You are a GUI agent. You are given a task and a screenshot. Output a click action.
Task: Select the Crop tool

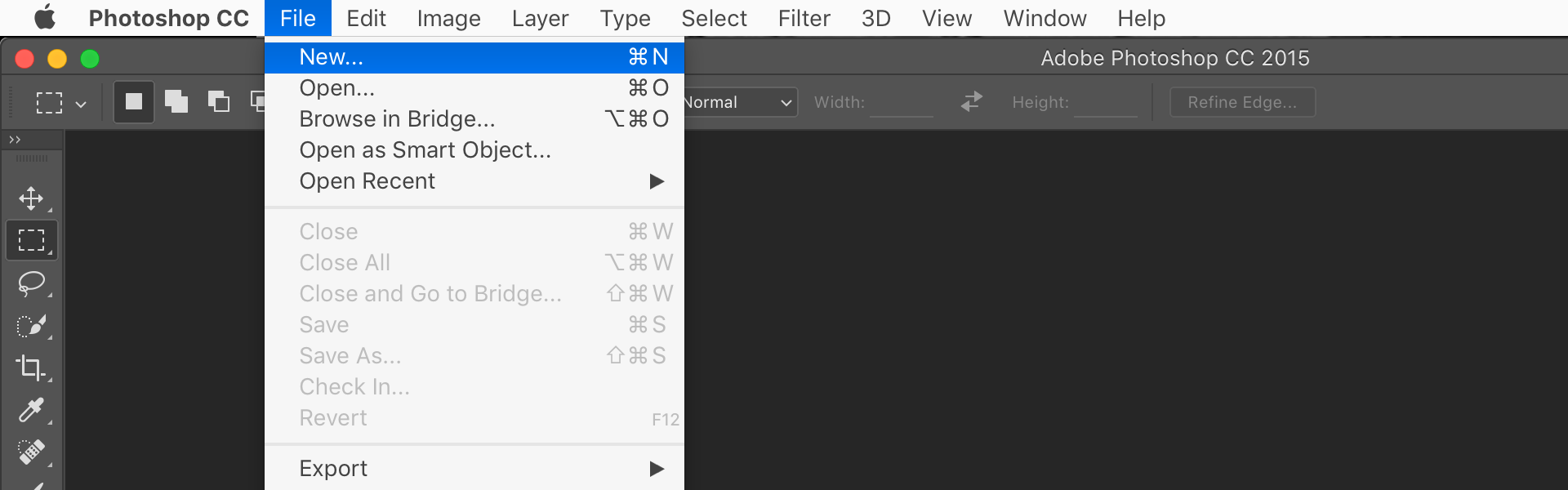31,367
